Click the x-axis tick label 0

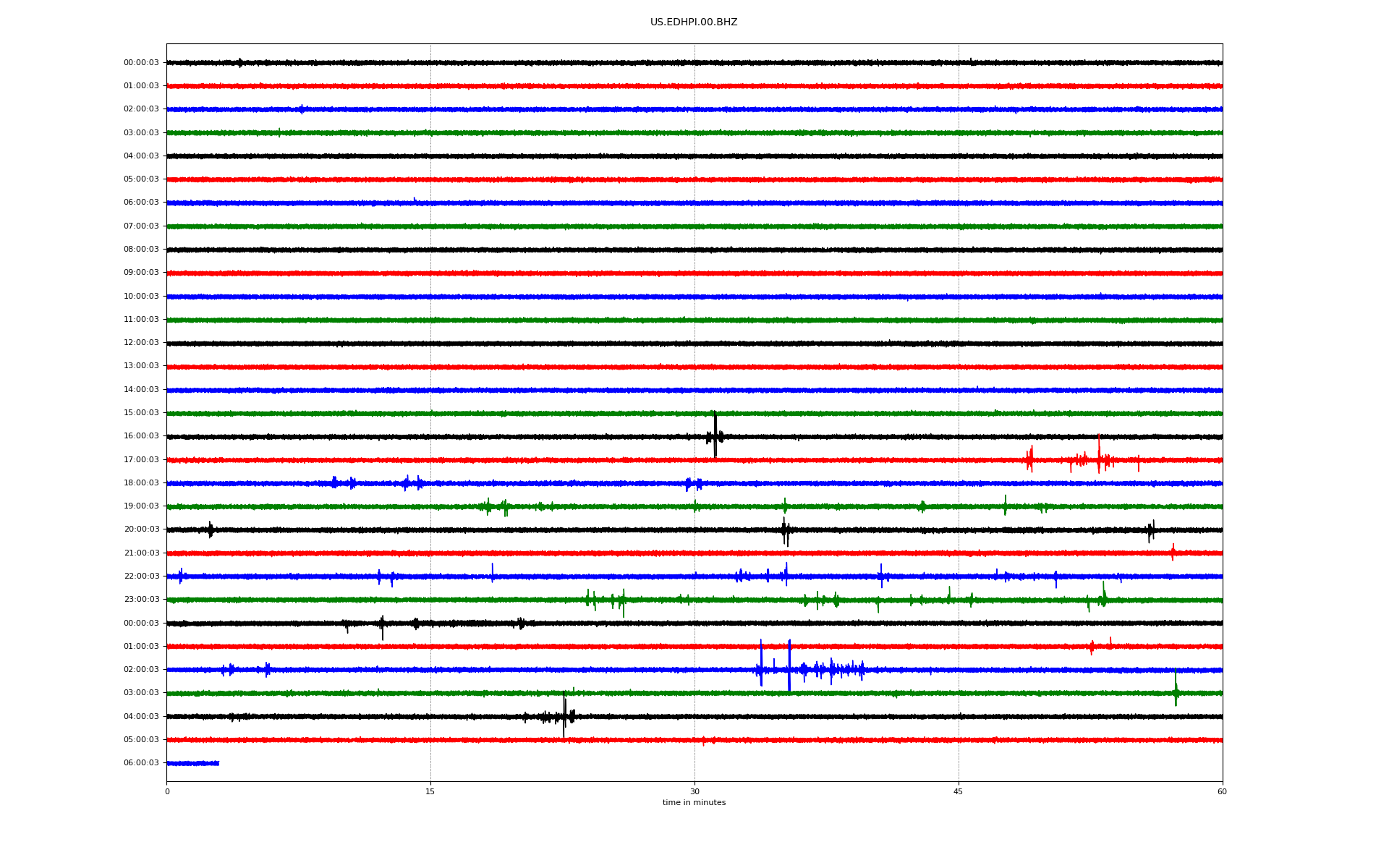[x=167, y=791]
